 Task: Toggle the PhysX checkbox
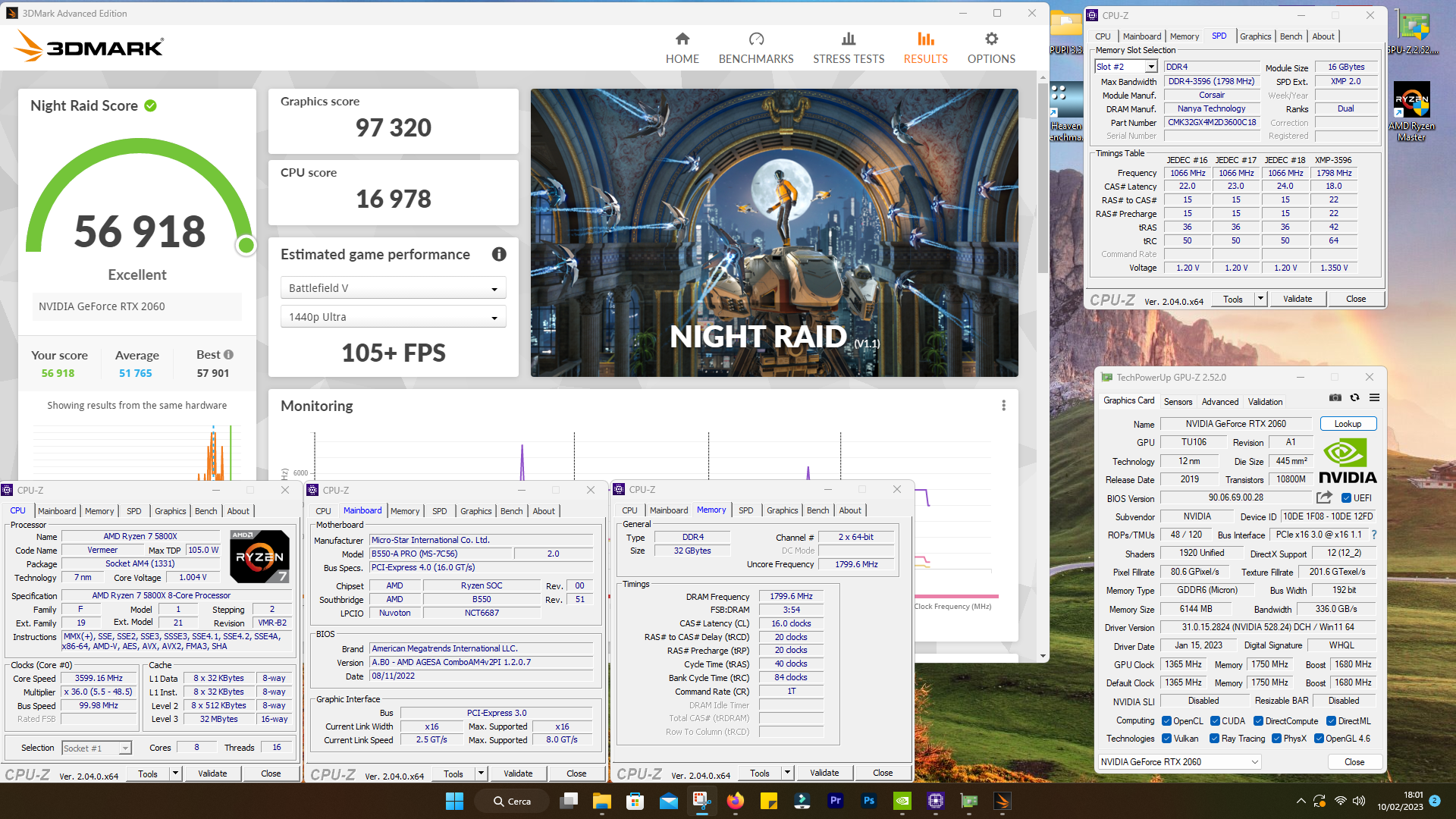click(x=1276, y=739)
